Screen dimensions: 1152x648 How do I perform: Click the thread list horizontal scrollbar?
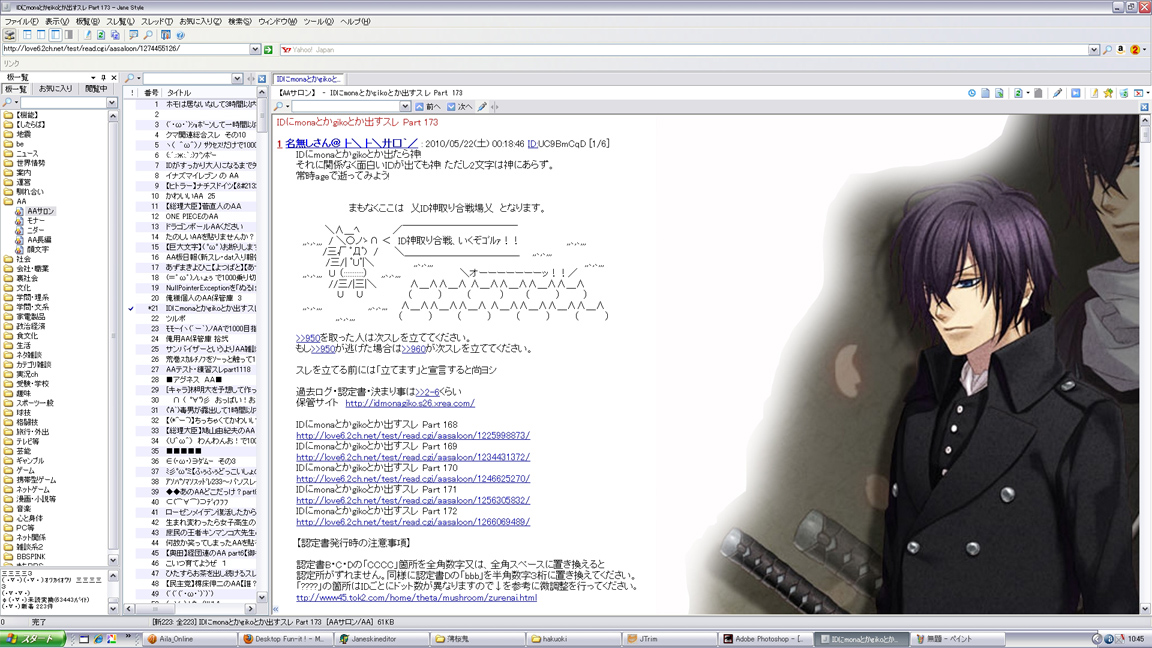(190, 609)
